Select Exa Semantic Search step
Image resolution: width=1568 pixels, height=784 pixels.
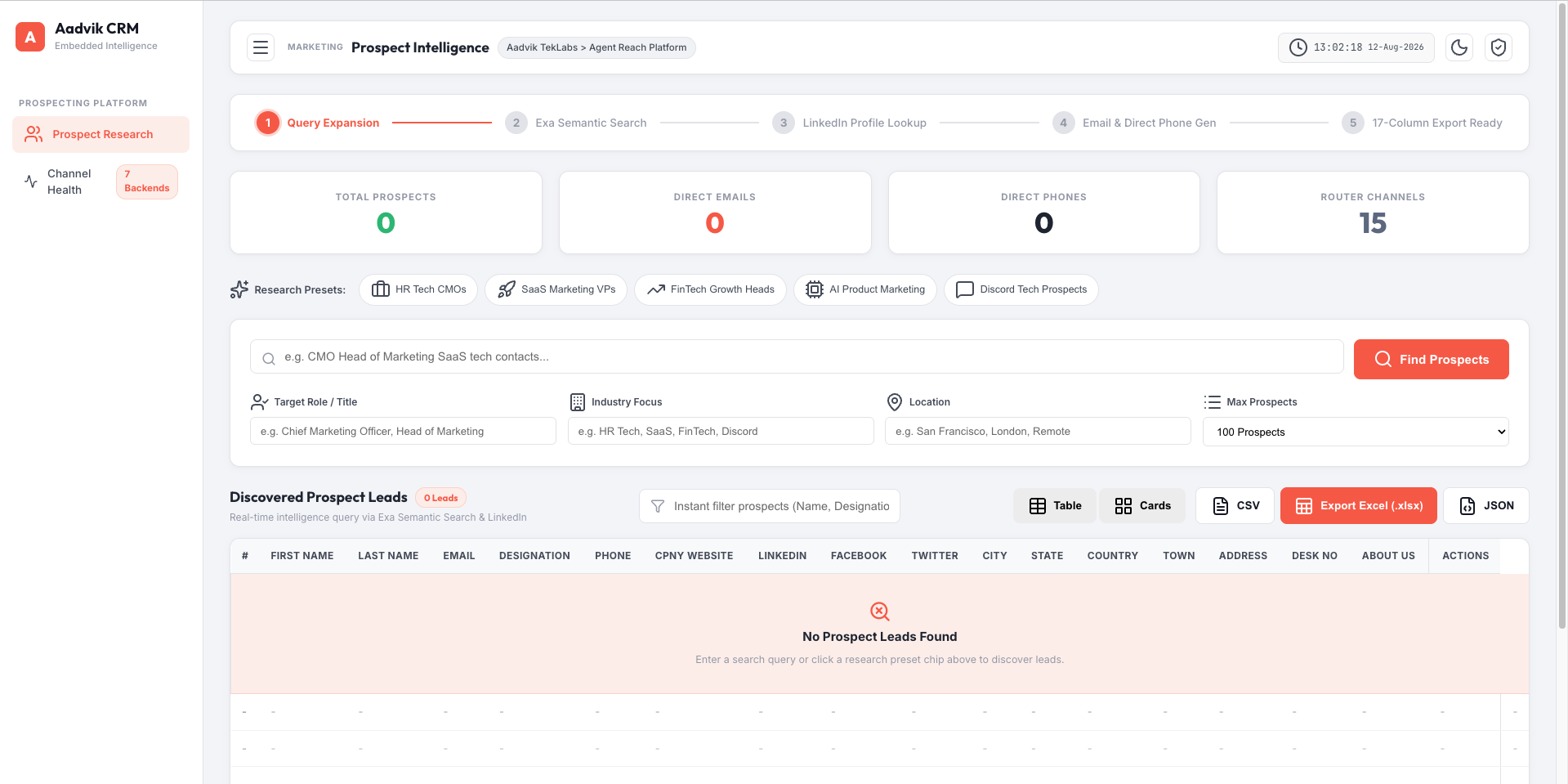(576, 123)
